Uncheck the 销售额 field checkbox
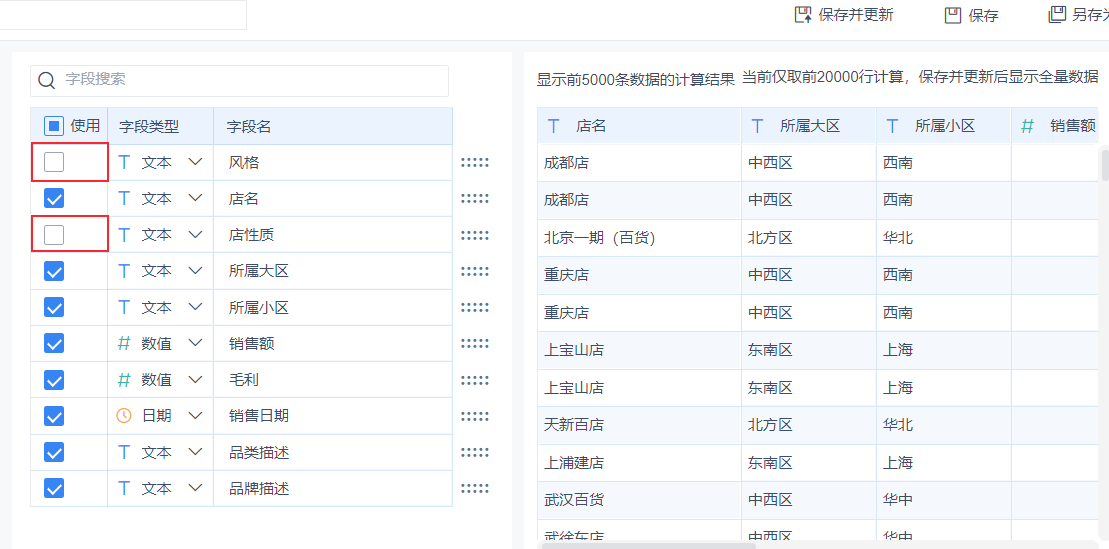 point(54,344)
